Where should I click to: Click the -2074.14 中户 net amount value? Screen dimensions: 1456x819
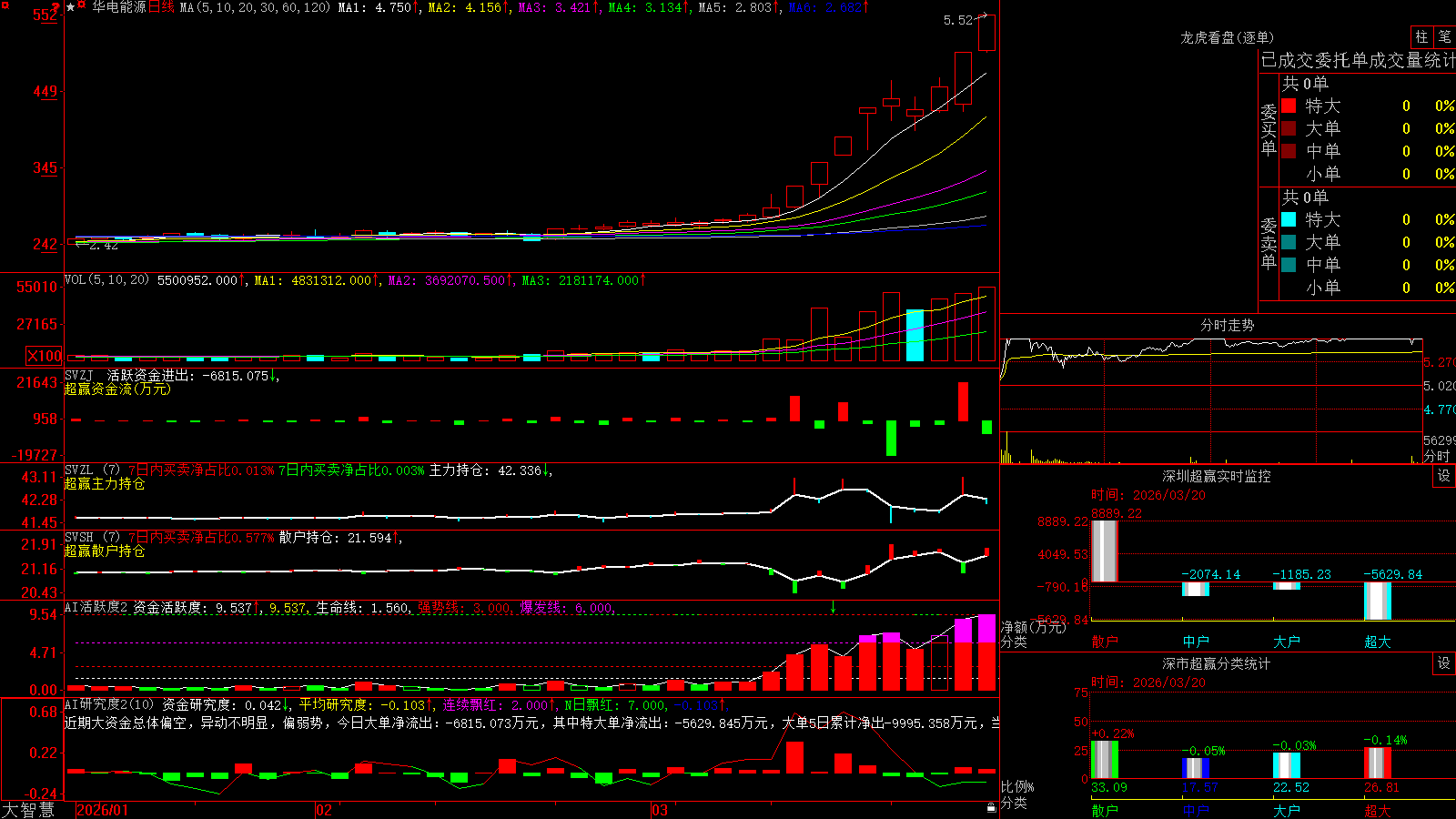[x=1210, y=574]
